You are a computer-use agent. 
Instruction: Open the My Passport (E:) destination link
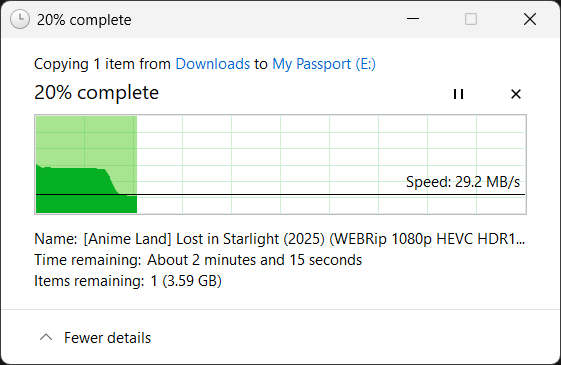tap(324, 64)
